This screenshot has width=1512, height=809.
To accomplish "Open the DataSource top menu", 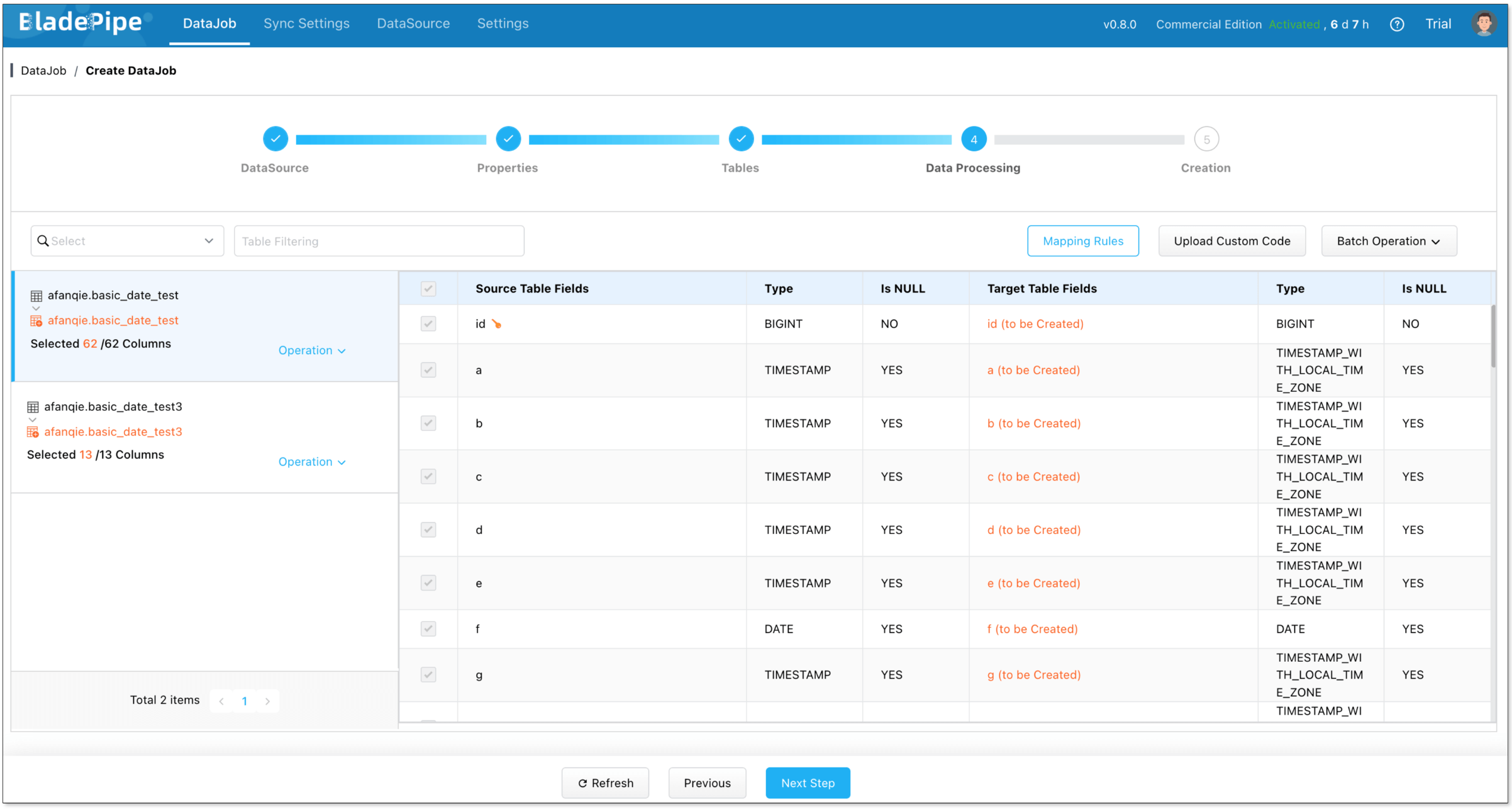I will [413, 23].
